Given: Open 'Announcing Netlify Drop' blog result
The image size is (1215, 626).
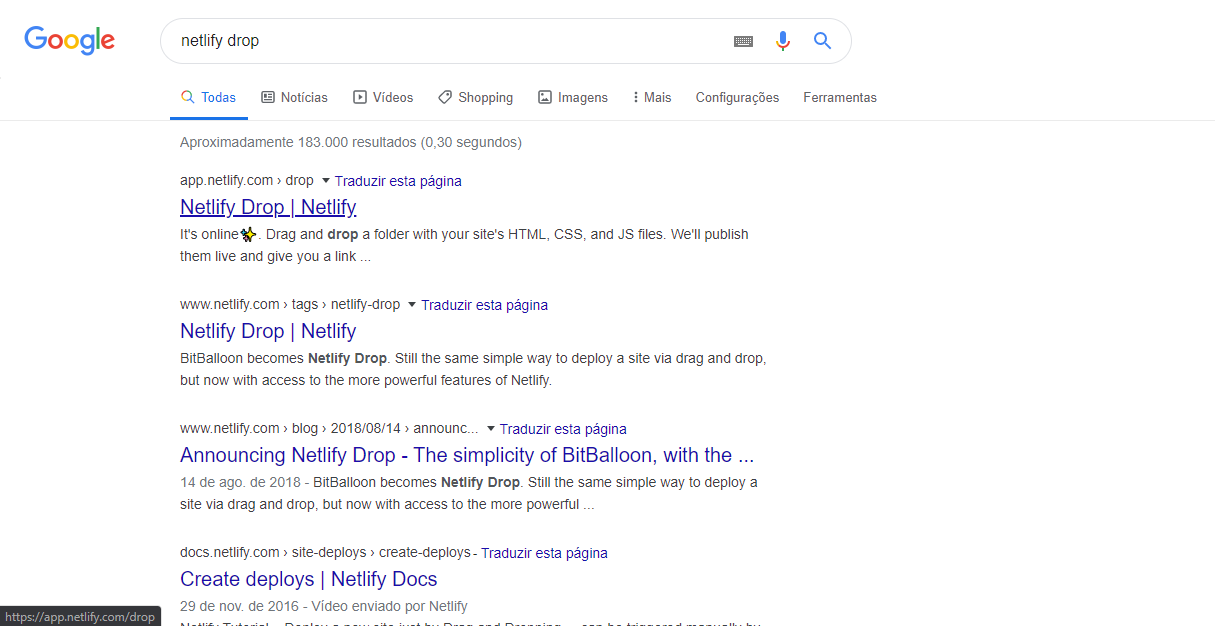Looking at the screenshot, I should (467, 455).
